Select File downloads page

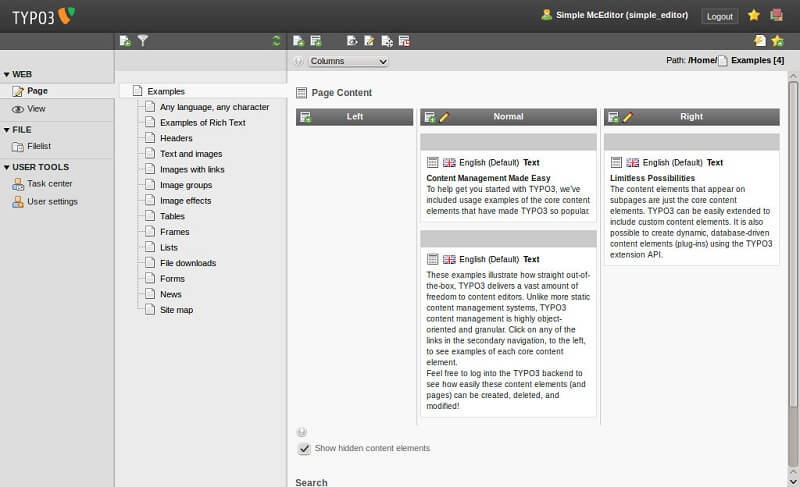pos(188,263)
